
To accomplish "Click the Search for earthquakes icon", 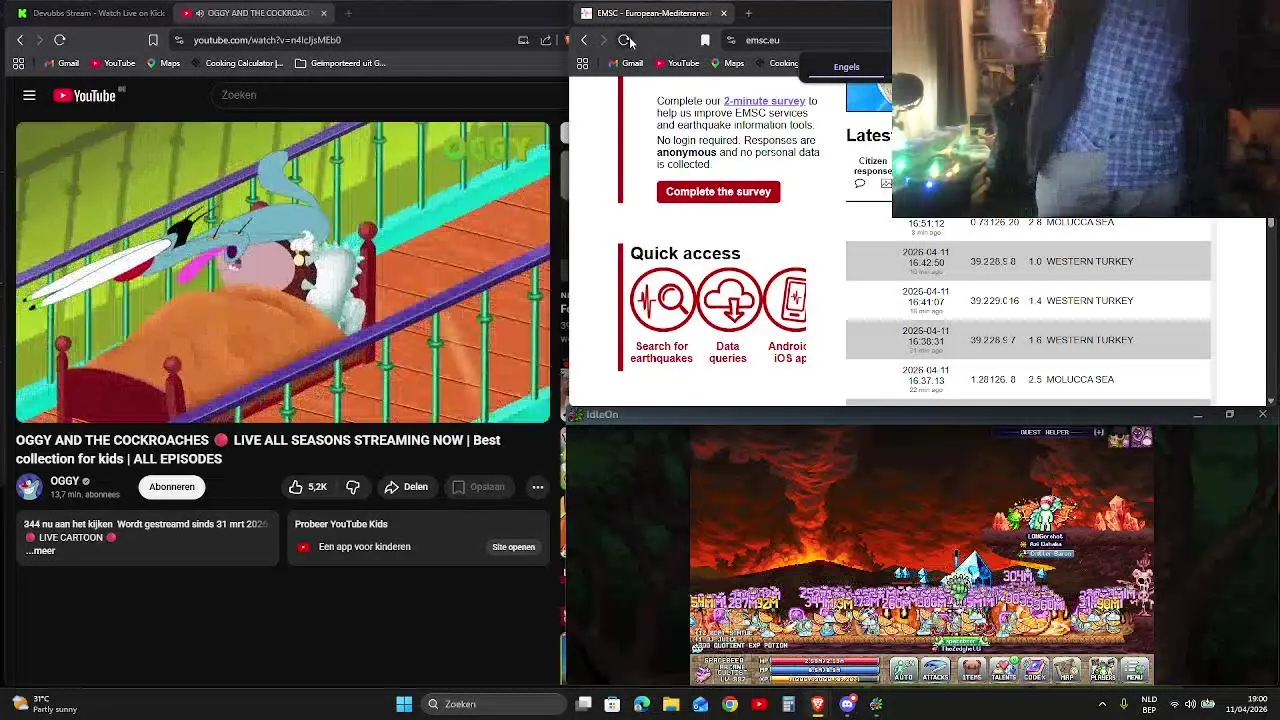I will [x=662, y=300].
